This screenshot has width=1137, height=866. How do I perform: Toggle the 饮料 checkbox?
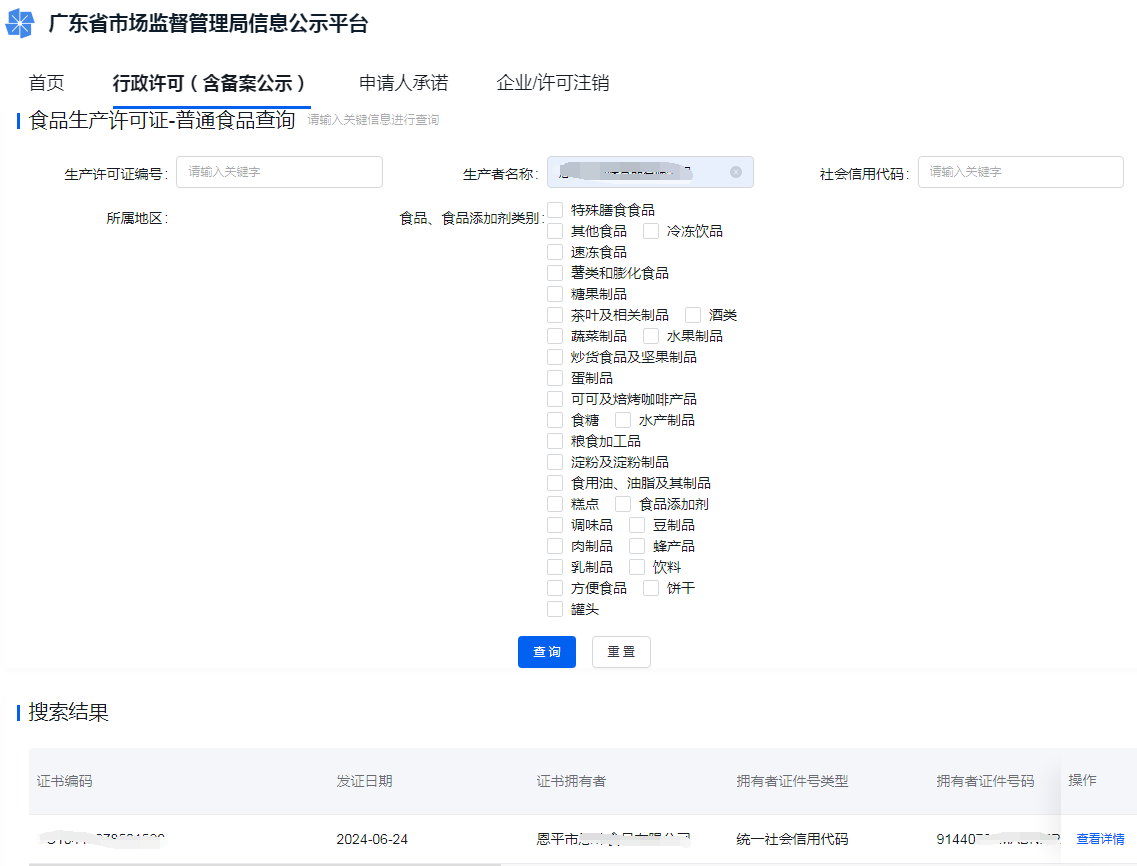coord(637,567)
